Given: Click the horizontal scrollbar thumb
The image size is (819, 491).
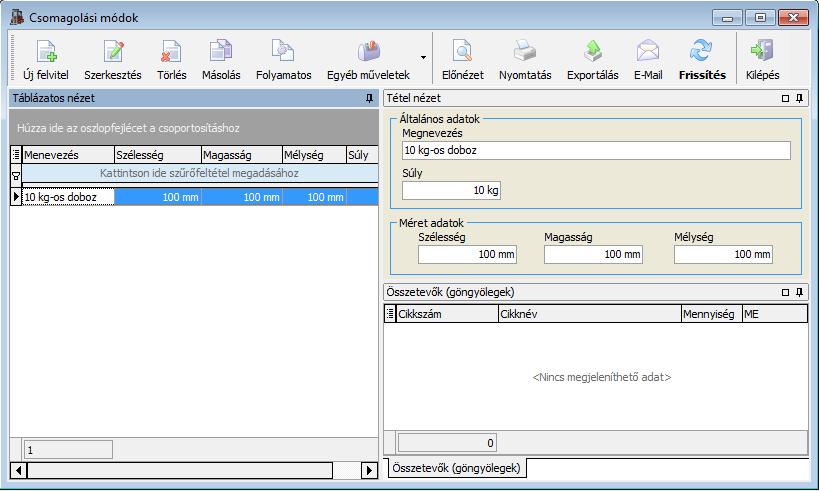Looking at the screenshot, I should (x=180, y=470).
